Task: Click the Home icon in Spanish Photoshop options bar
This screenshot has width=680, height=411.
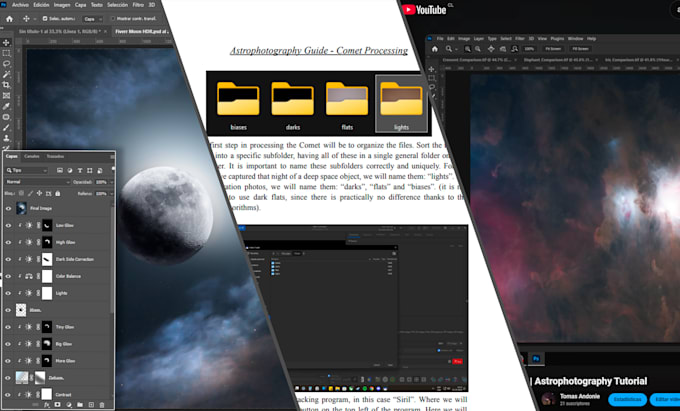Action: point(10,19)
